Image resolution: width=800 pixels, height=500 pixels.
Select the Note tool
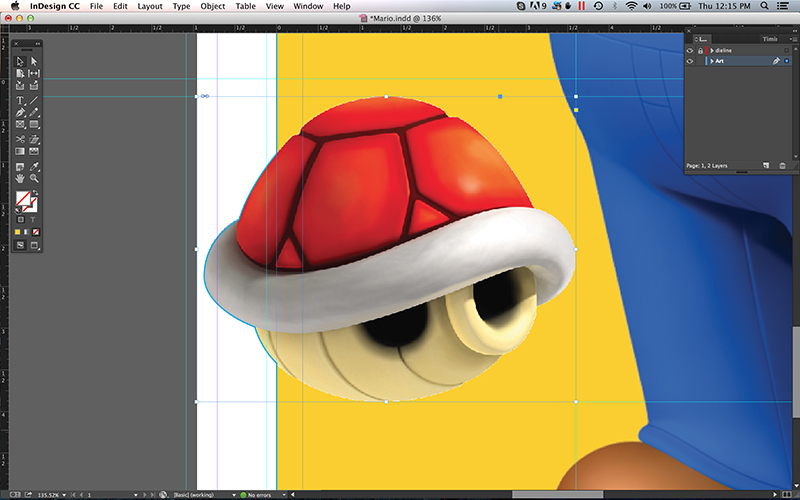click(20, 167)
